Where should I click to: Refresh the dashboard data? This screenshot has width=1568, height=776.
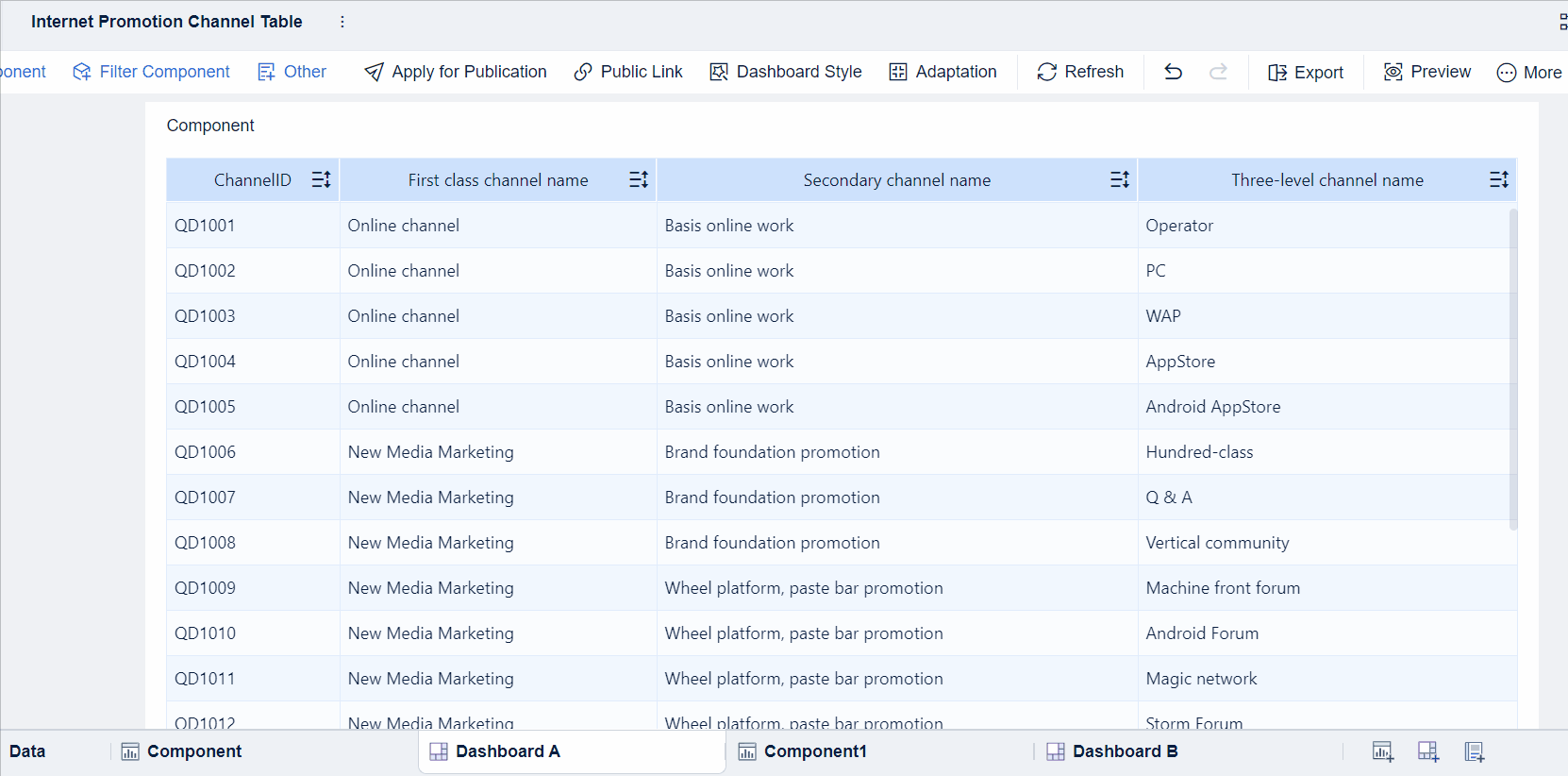tap(1080, 72)
